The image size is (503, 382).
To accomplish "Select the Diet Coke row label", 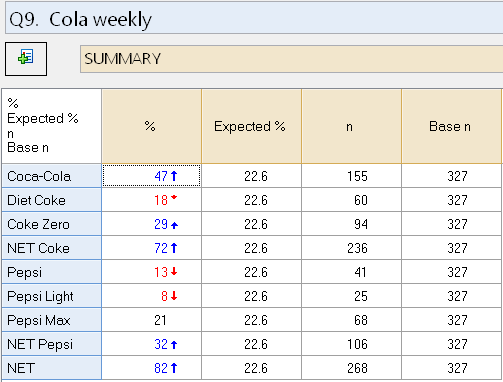I will pyautogui.click(x=52, y=200).
